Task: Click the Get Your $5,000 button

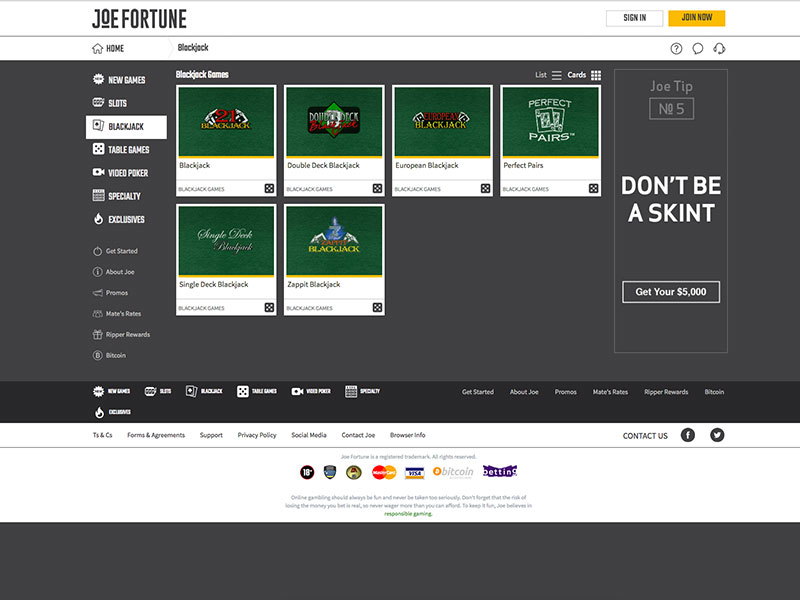Action: pos(673,292)
